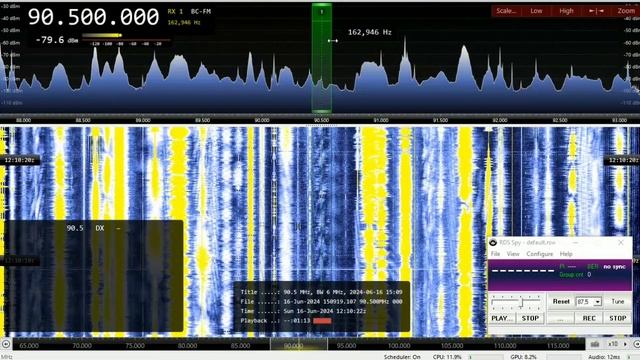Click the band icon beside the x10 label
This screenshot has height=360, width=640.
(595, 344)
